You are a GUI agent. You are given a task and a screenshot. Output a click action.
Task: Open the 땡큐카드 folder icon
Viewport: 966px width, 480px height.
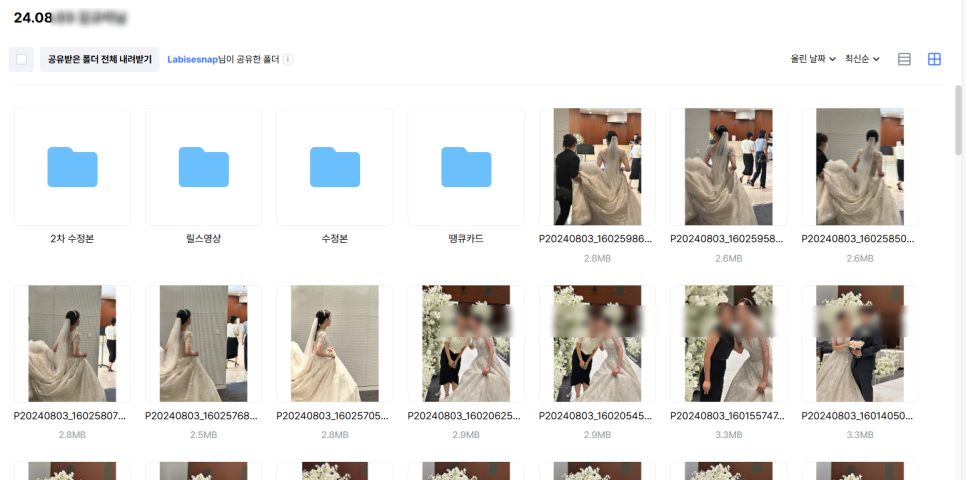466,167
